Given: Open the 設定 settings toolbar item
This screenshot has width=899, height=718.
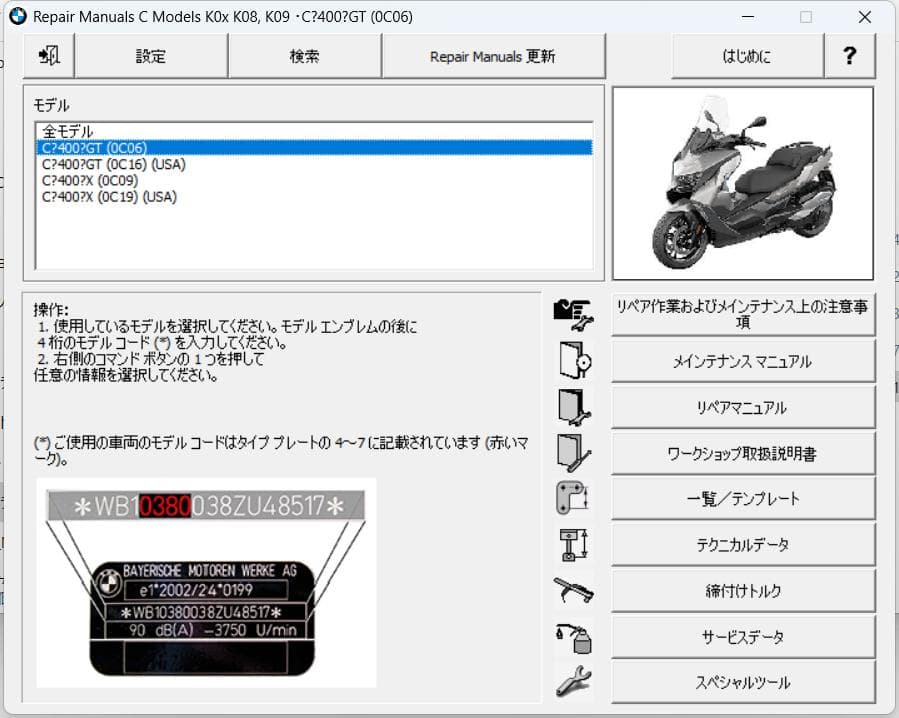Looking at the screenshot, I should coord(151,56).
